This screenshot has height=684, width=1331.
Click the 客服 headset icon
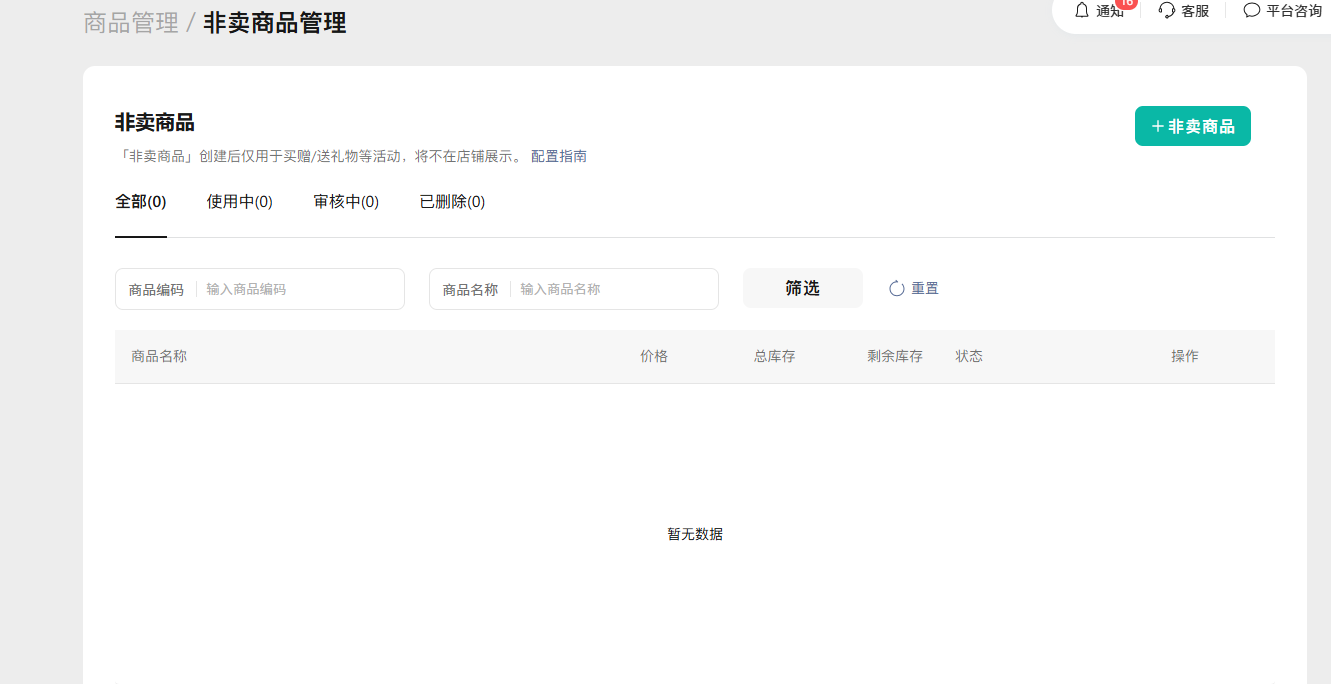click(1166, 11)
